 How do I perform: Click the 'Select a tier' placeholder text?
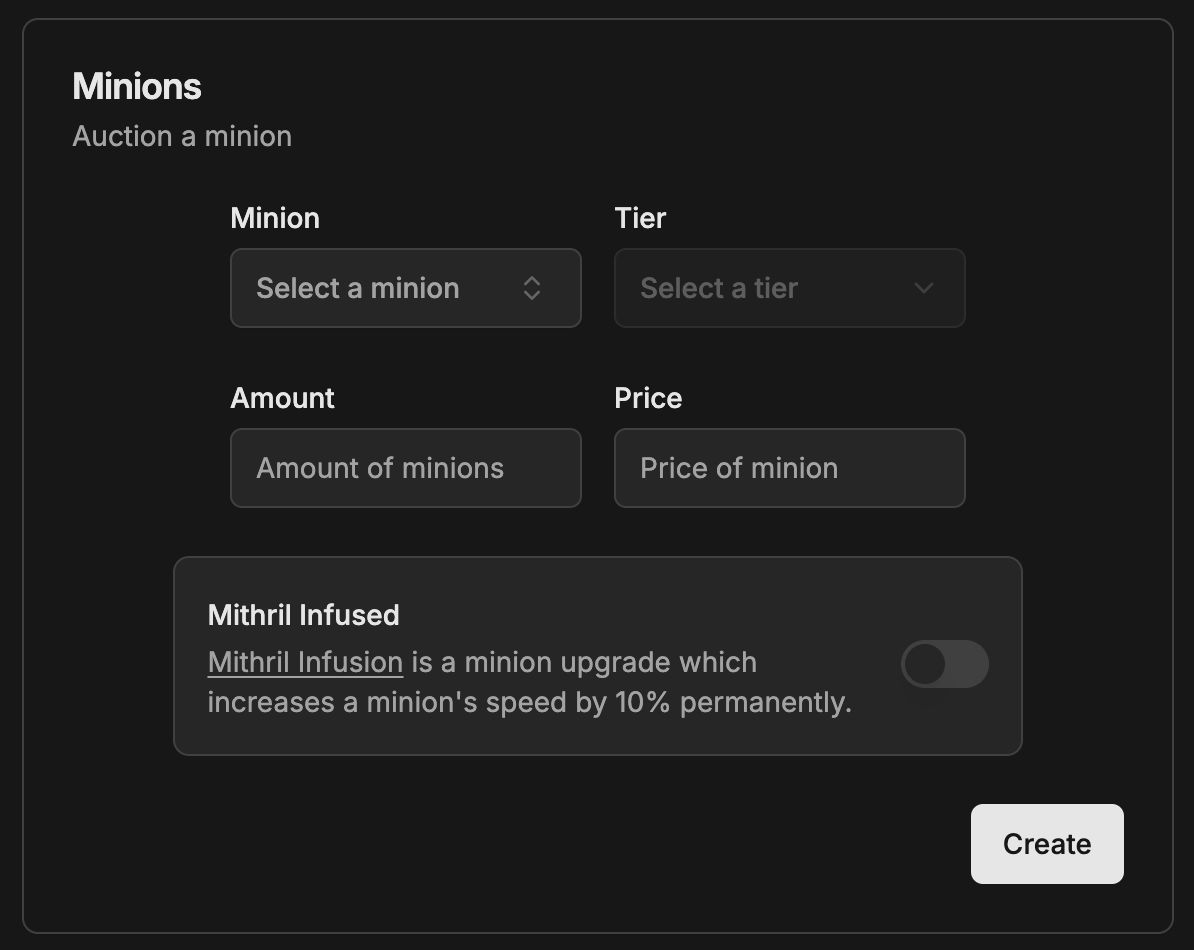click(x=718, y=288)
